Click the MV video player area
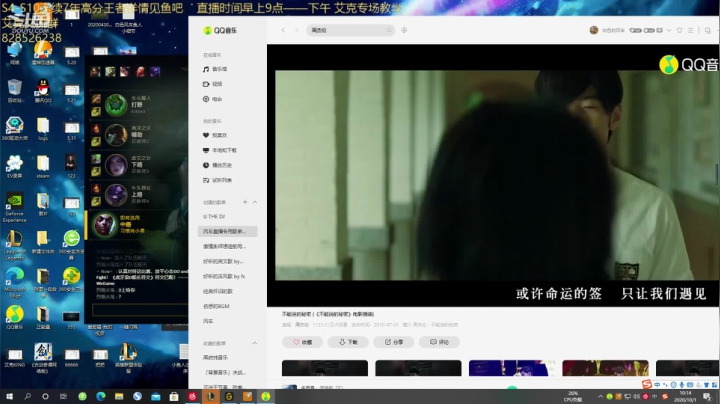 [493, 175]
